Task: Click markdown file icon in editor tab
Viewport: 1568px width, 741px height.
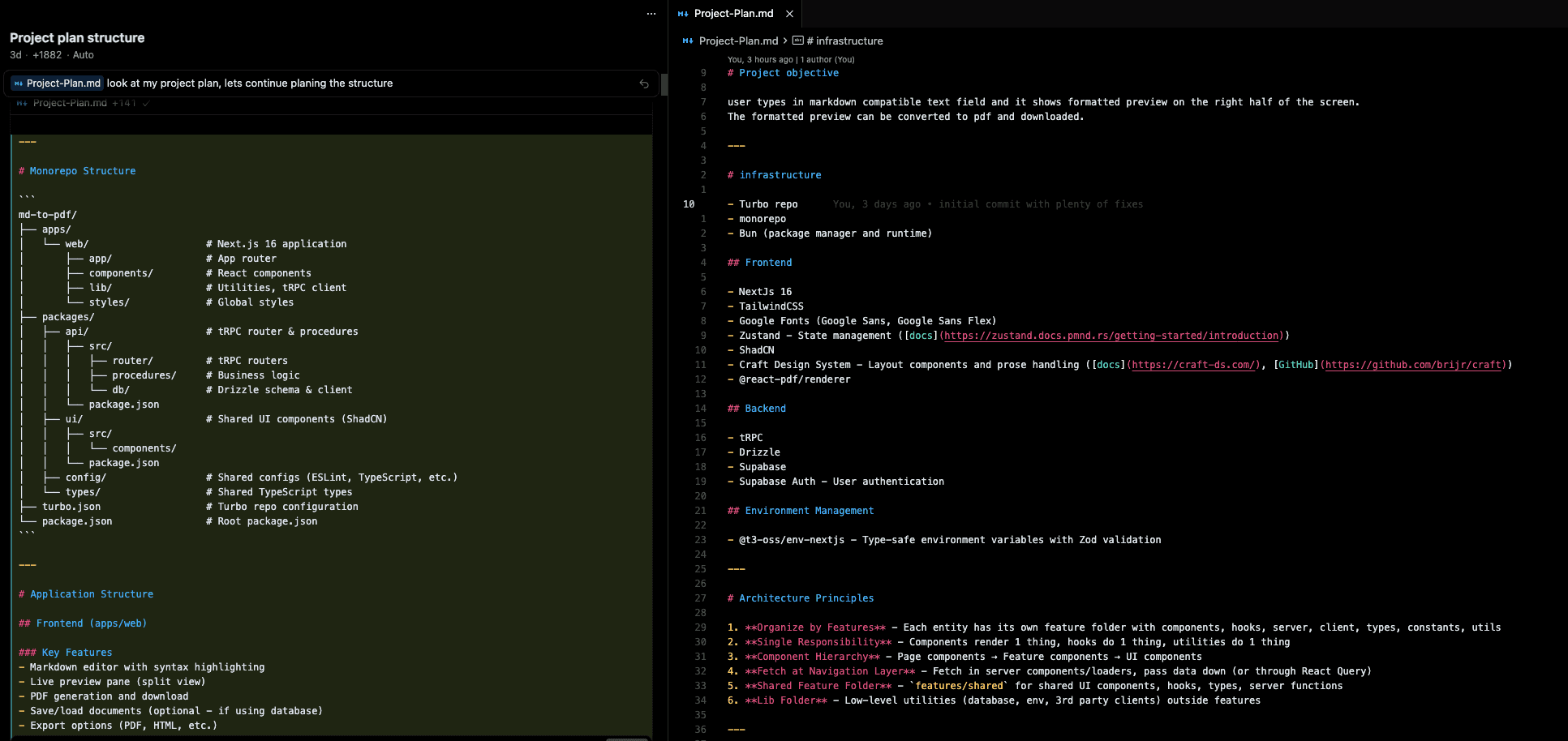Action: click(683, 14)
